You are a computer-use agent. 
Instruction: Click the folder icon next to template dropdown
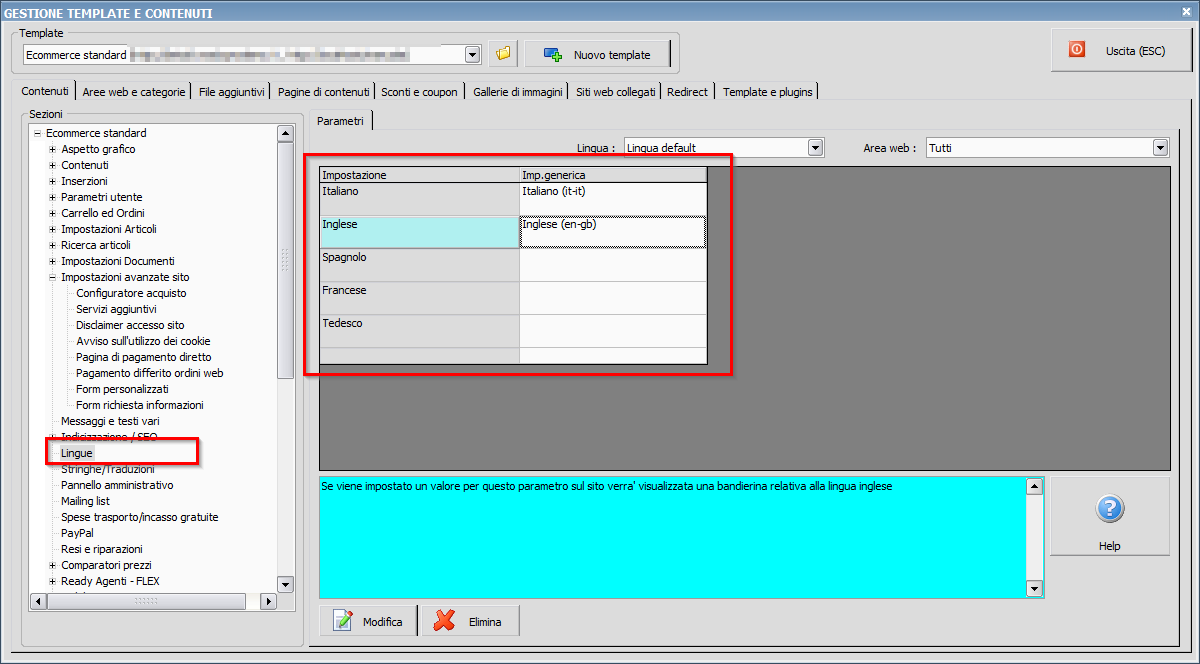click(x=503, y=54)
